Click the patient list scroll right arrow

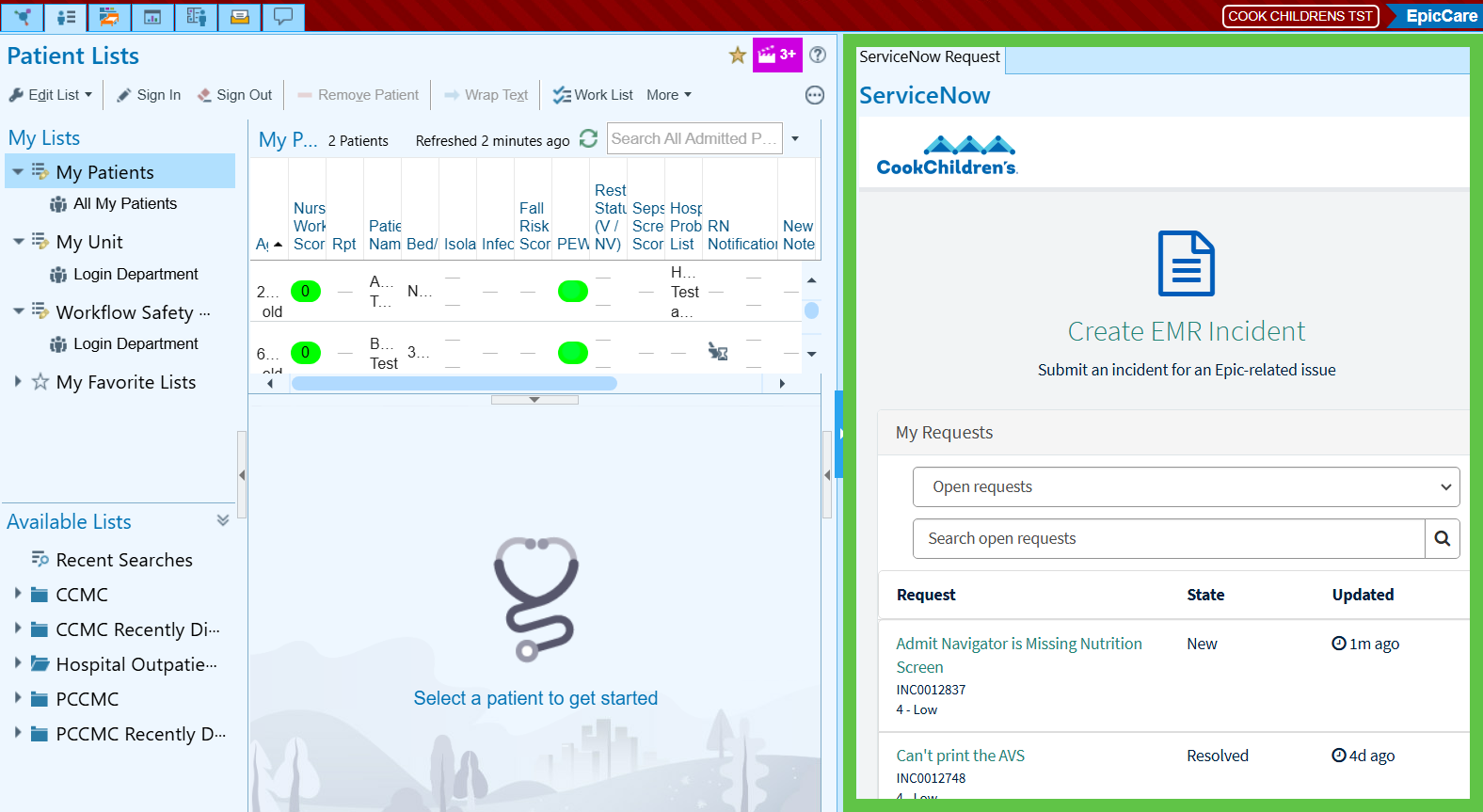[x=782, y=383]
